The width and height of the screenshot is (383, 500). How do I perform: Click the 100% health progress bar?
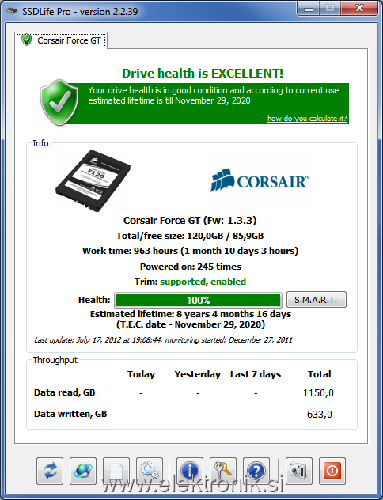click(198, 300)
